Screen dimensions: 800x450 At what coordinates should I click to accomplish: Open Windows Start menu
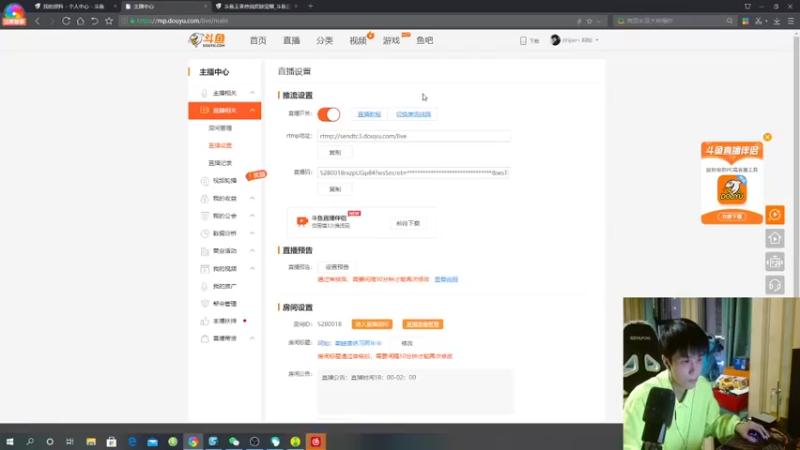click(10, 441)
